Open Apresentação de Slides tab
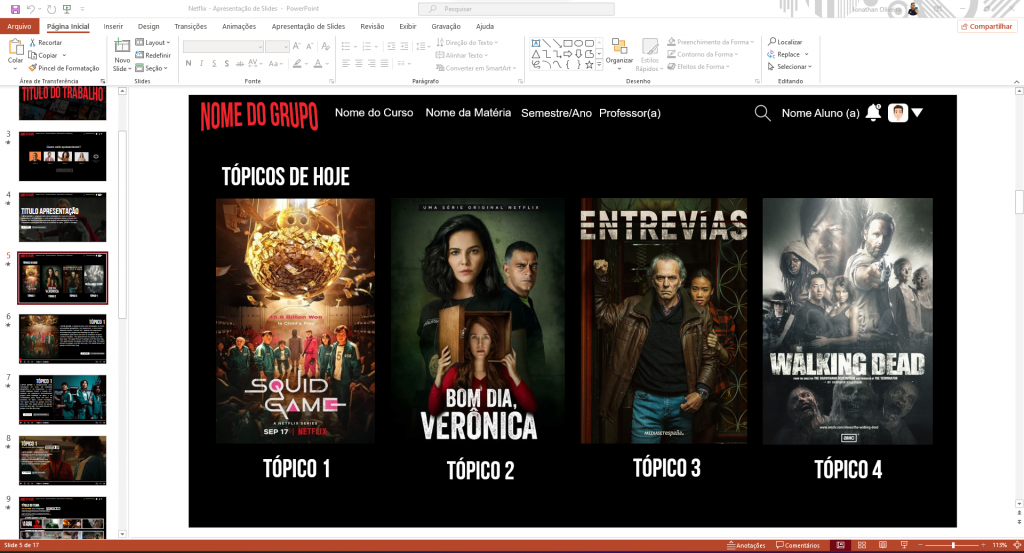Image resolution: width=1024 pixels, height=553 pixels. click(x=308, y=27)
